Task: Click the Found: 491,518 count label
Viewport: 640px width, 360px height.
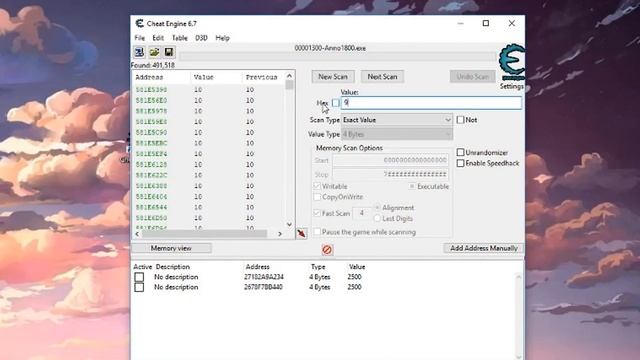Action: pyautogui.click(x=153, y=65)
